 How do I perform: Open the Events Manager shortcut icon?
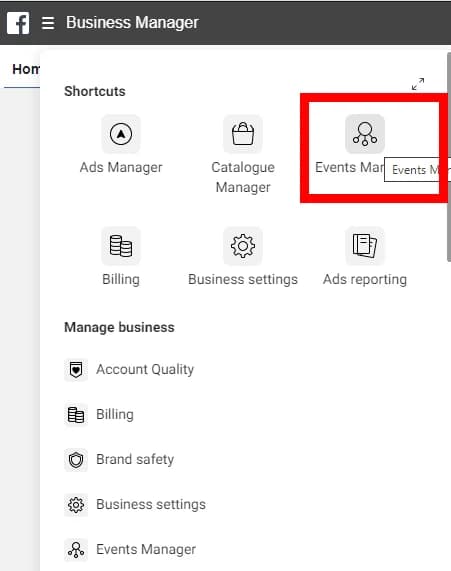pyautogui.click(x=365, y=134)
